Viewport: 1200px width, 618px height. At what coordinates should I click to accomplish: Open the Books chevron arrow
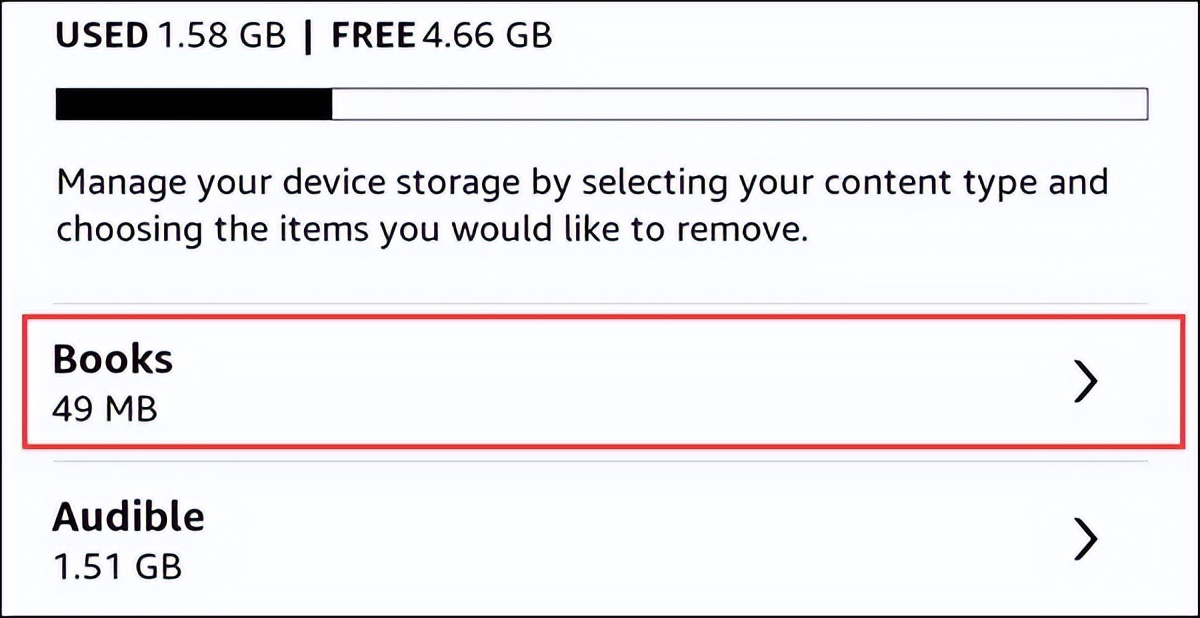coord(1085,381)
